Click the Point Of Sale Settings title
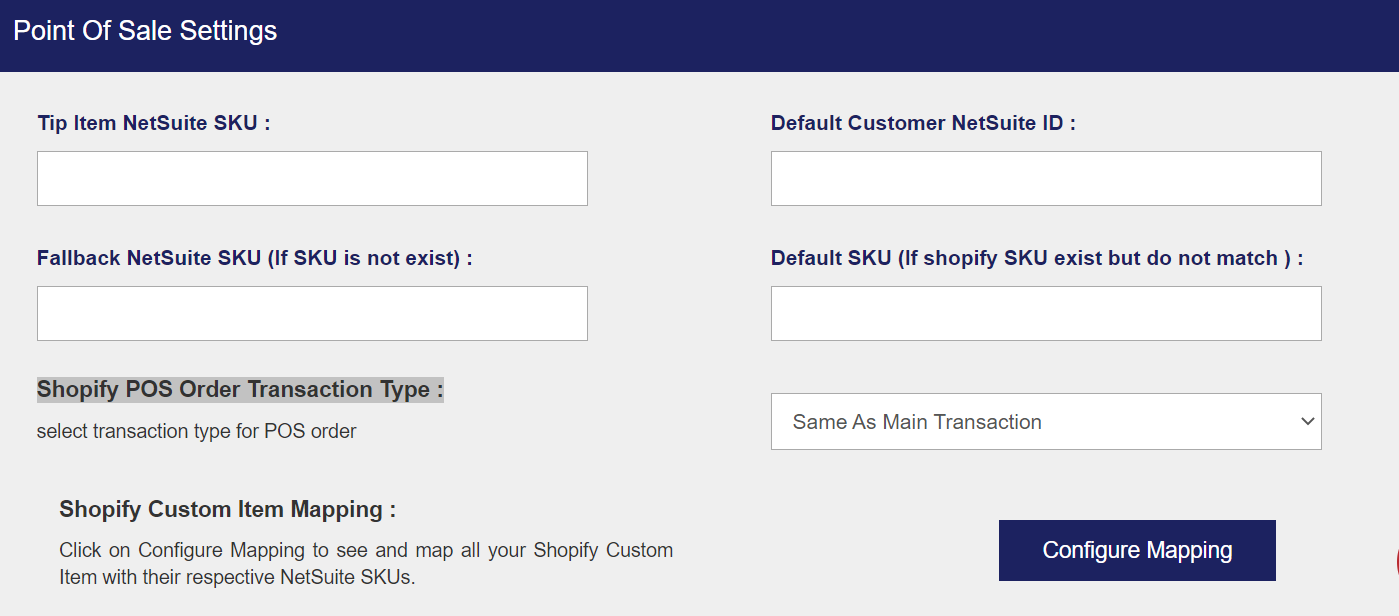 pos(145,31)
